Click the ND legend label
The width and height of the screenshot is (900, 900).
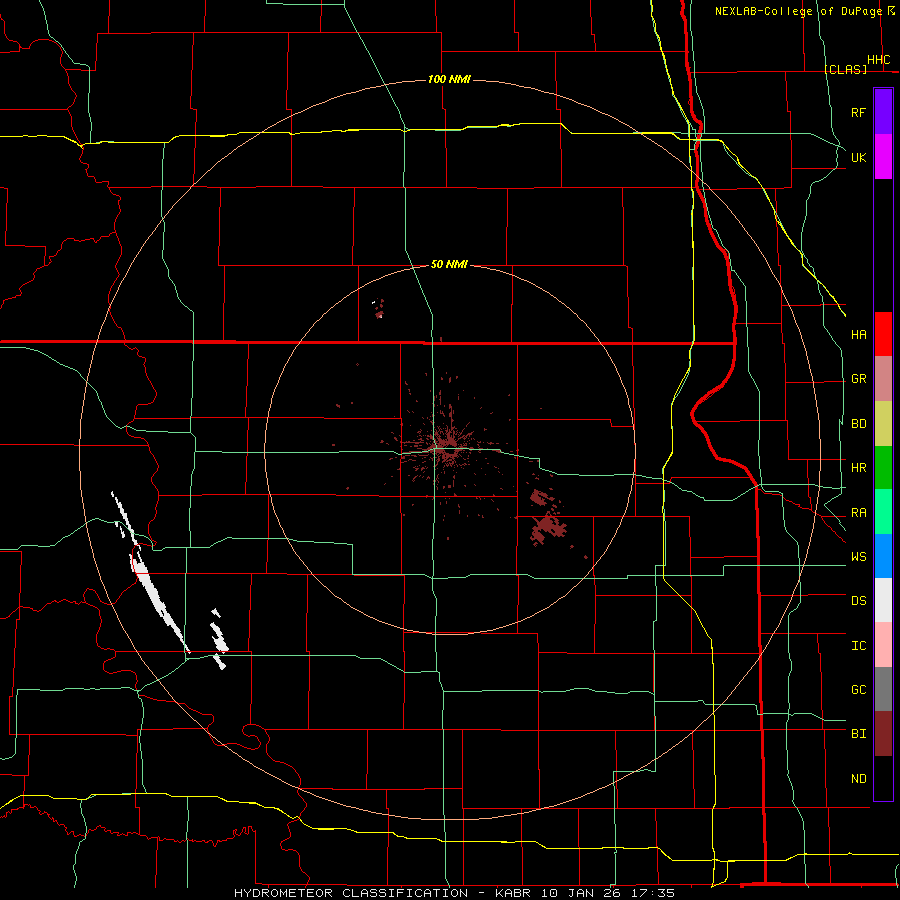click(x=858, y=778)
